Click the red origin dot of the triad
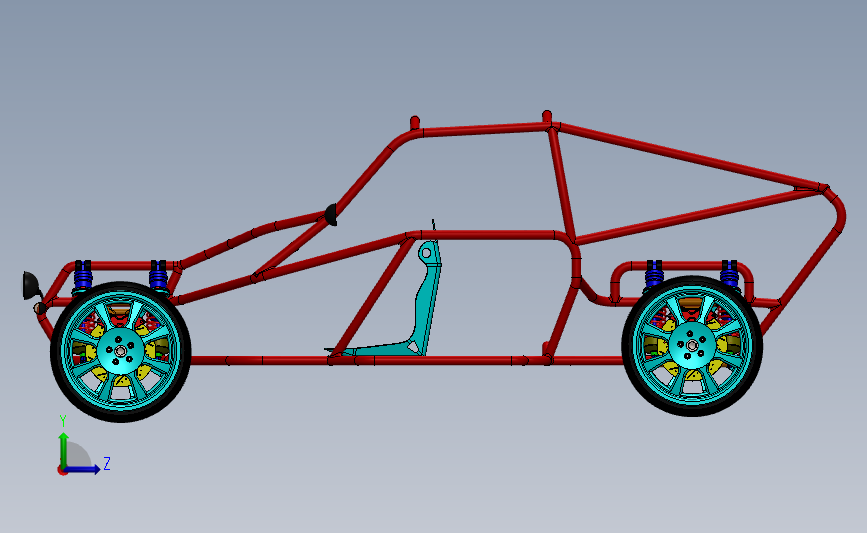 [62, 471]
